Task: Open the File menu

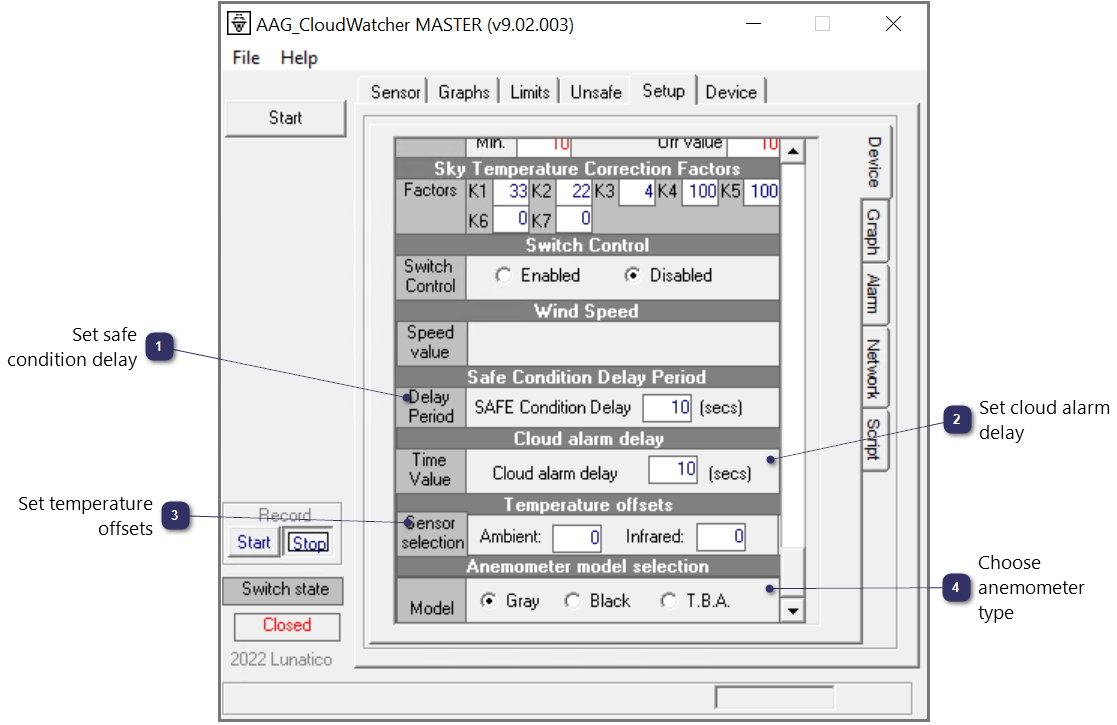Action: pos(246,58)
